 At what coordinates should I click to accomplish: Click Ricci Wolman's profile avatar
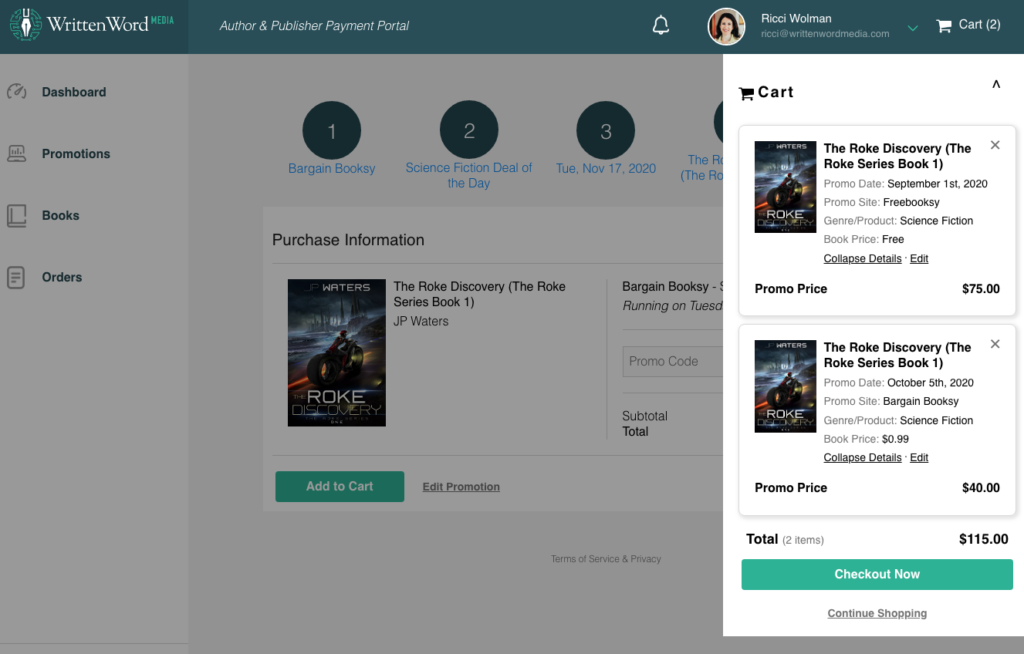(x=726, y=27)
